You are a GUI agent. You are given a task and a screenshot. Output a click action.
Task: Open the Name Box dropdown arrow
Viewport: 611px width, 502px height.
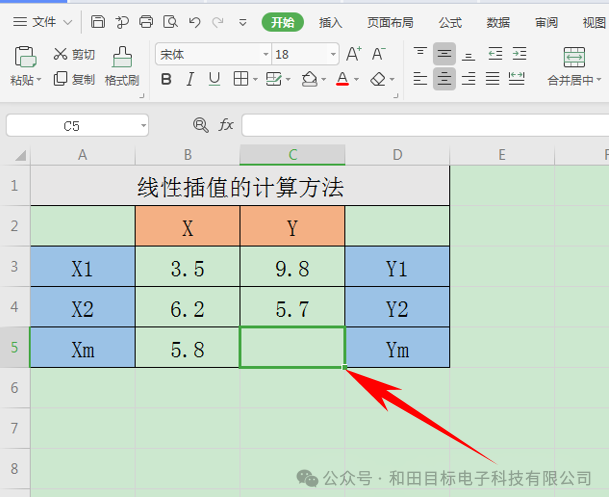[143, 126]
